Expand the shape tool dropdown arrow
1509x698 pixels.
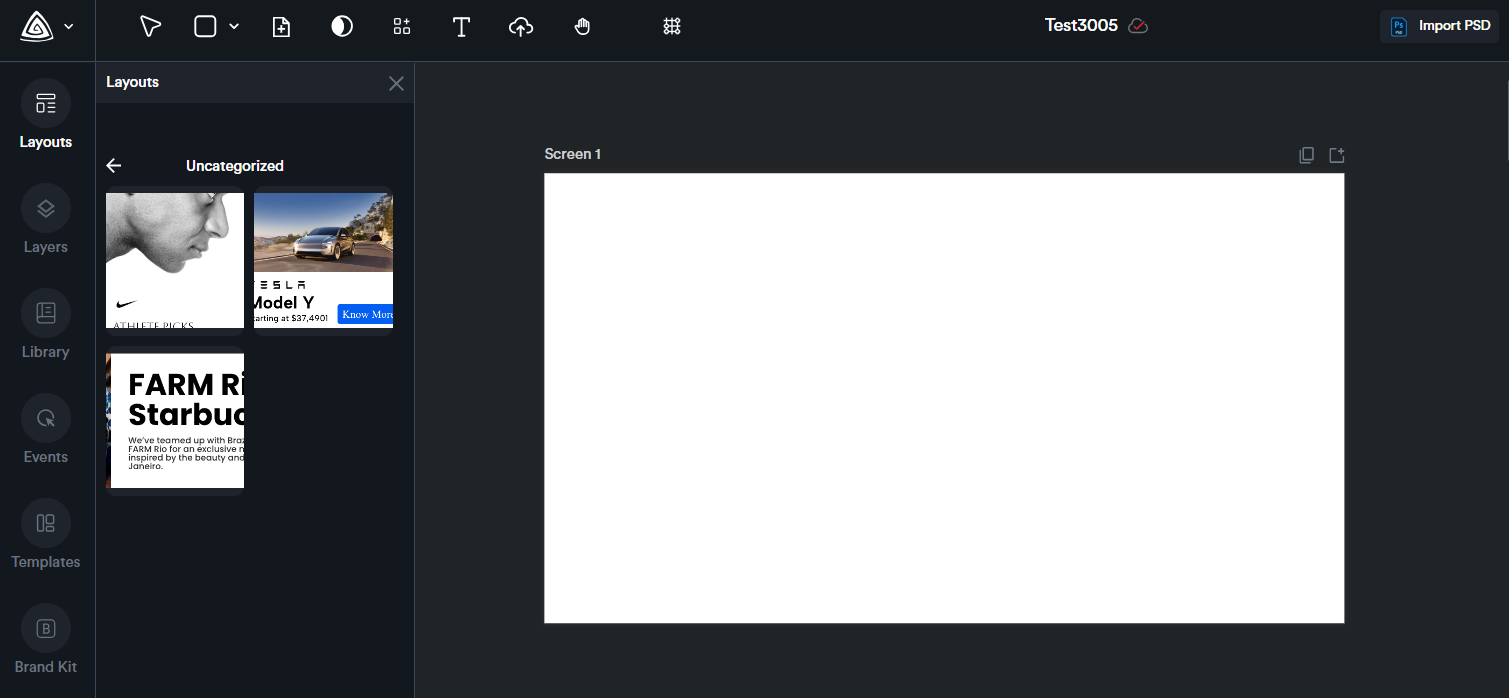pos(234,27)
